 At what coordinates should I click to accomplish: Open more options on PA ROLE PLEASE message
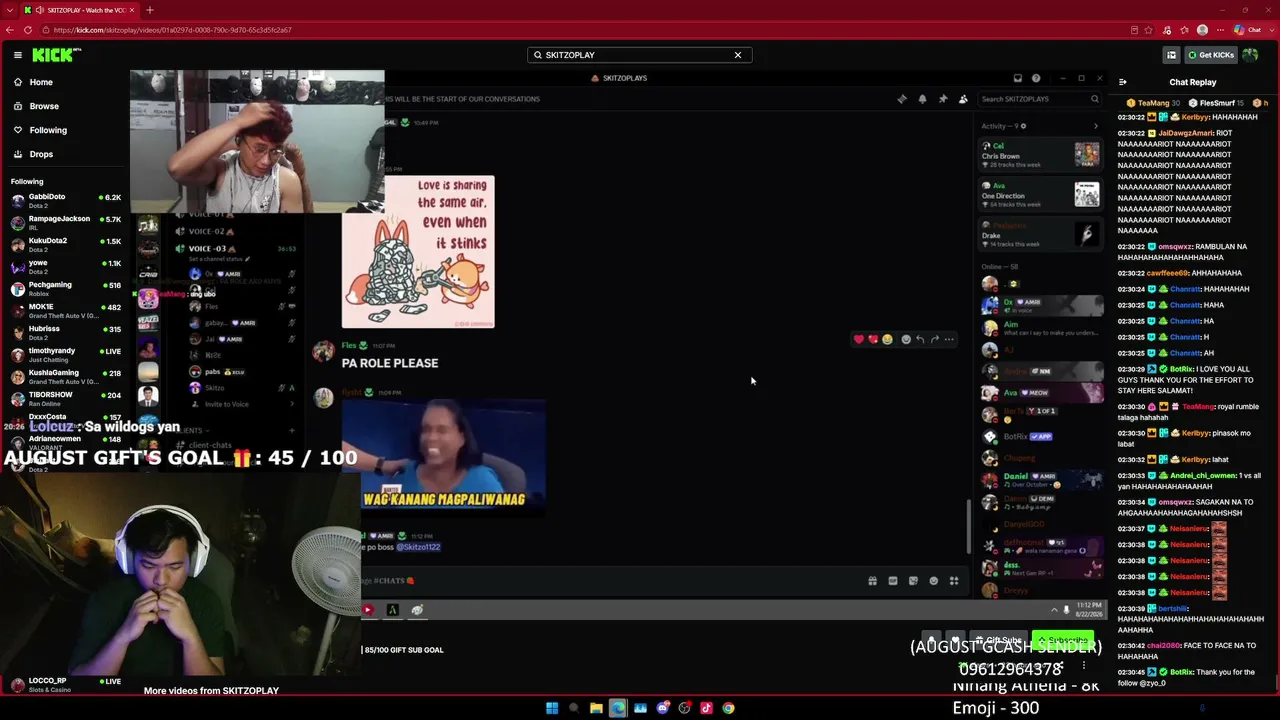click(x=949, y=339)
